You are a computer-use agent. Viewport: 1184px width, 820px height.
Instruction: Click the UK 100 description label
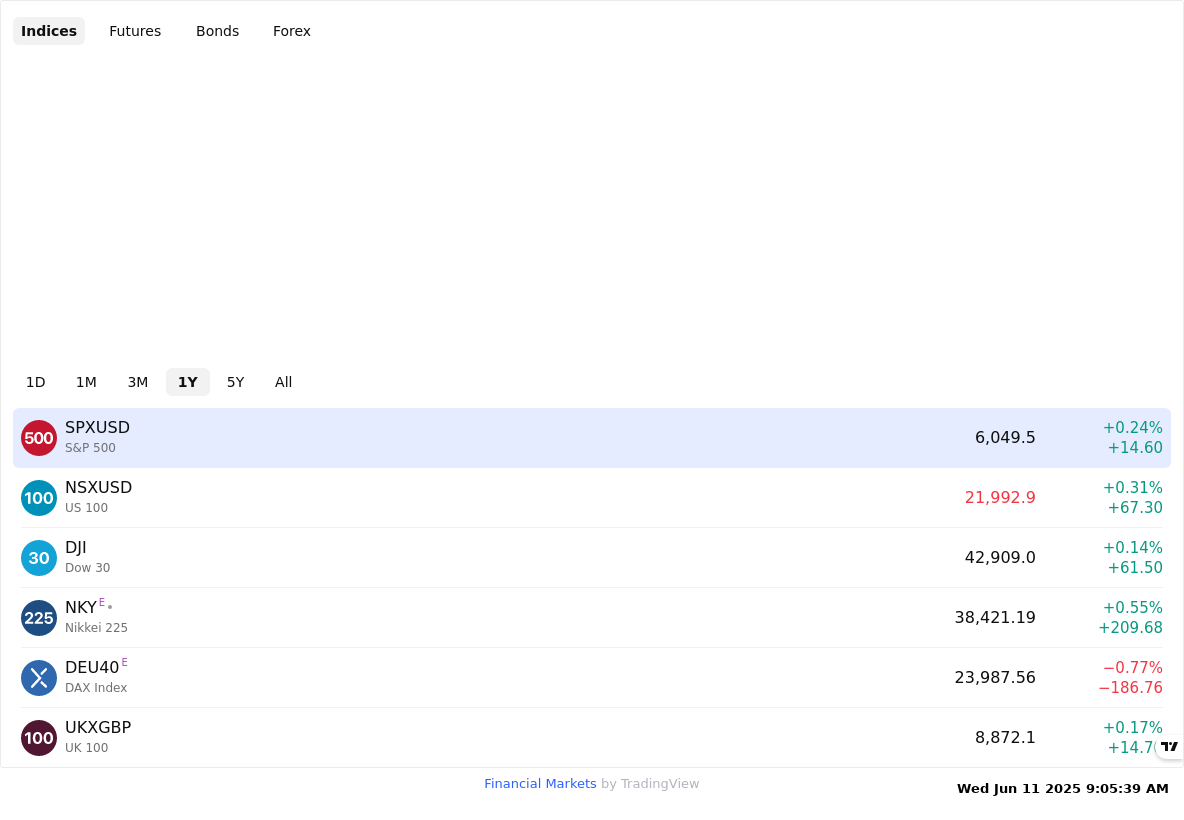click(x=86, y=748)
